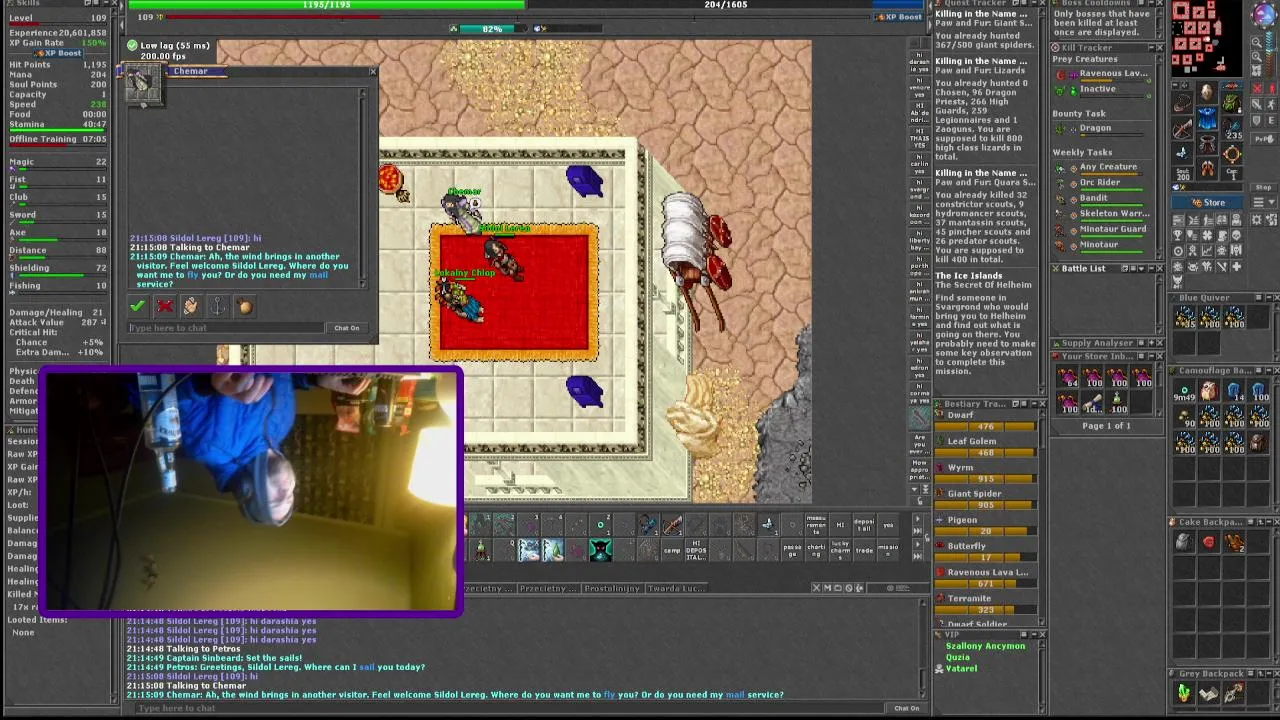The height and width of the screenshot is (720, 1280).
Task: Click the target circle icon in the sidebar grid
Action: (1178, 251)
